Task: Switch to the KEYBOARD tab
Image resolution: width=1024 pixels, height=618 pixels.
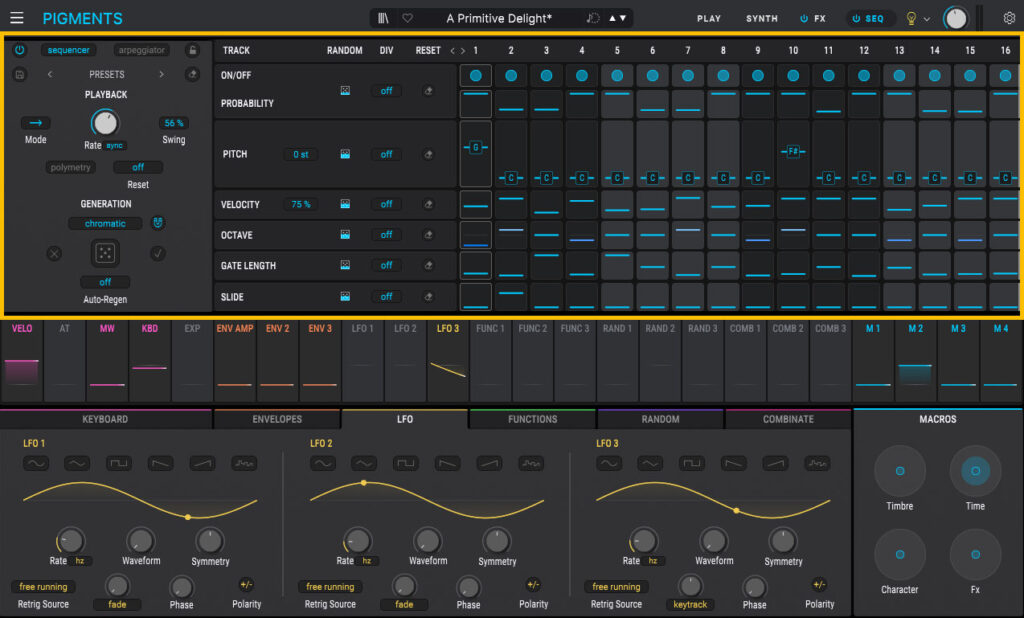Action: [105, 419]
